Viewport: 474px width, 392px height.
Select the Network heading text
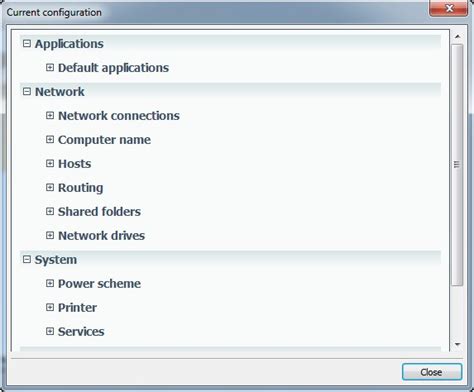tap(60, 92)
